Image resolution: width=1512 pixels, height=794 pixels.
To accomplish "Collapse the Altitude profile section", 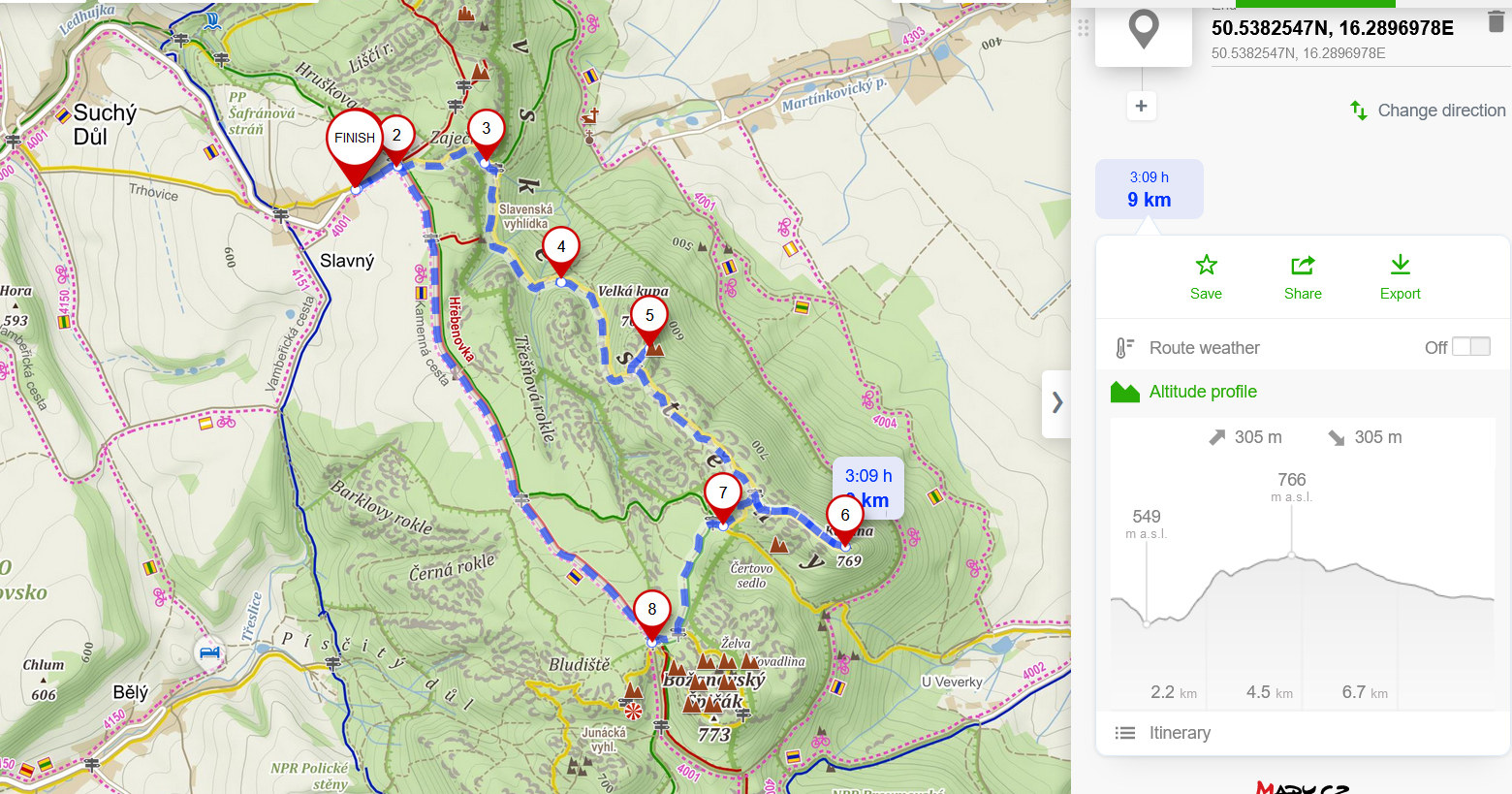I will 1203,392.
